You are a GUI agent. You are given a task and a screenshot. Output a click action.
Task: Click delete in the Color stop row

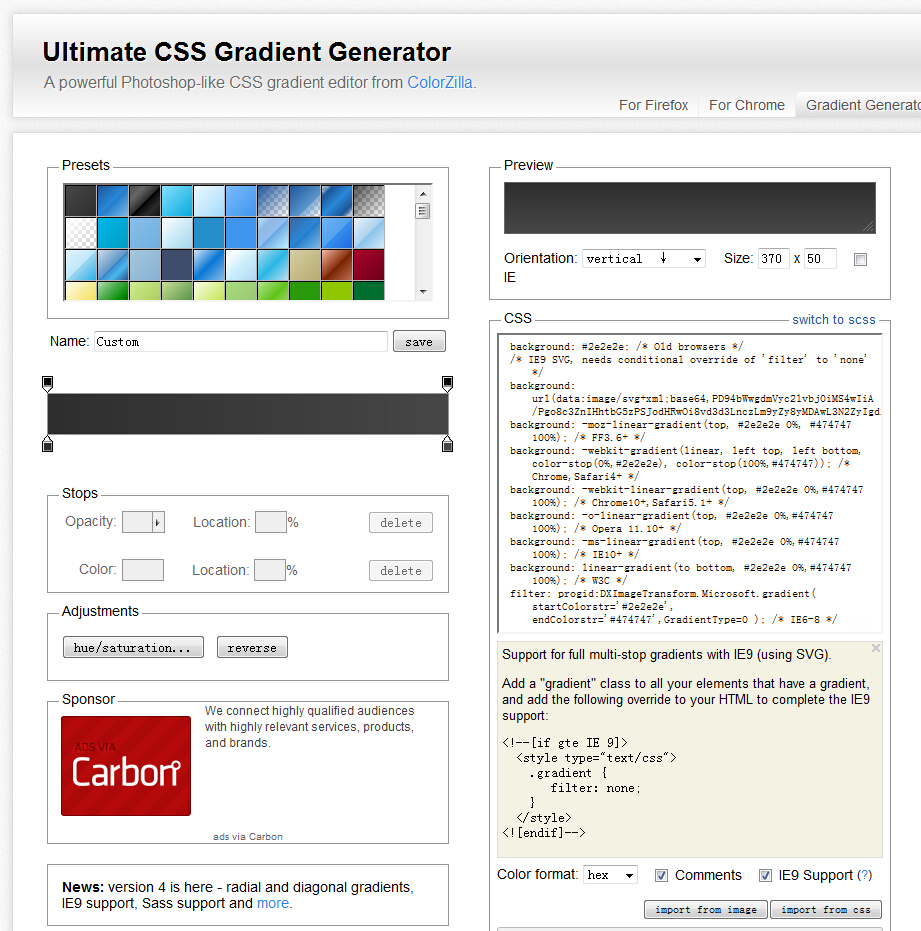coord(401,571)
